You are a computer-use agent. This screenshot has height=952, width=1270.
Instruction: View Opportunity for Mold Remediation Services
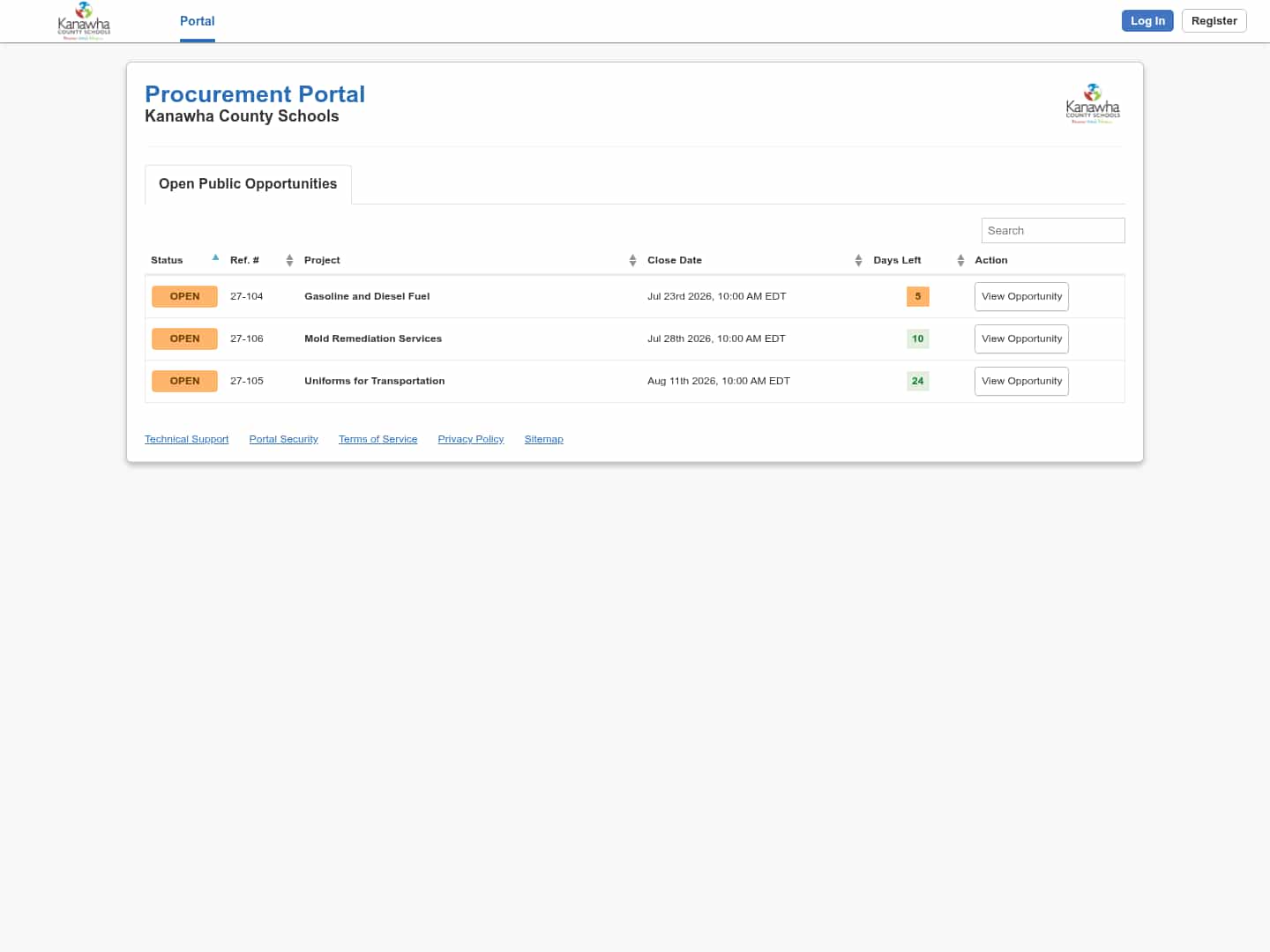tap(1021, 338)
